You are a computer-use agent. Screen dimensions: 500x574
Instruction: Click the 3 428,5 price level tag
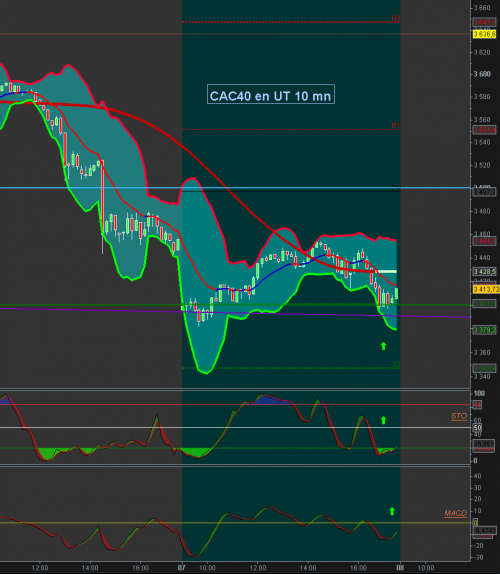tap(485, 272)
